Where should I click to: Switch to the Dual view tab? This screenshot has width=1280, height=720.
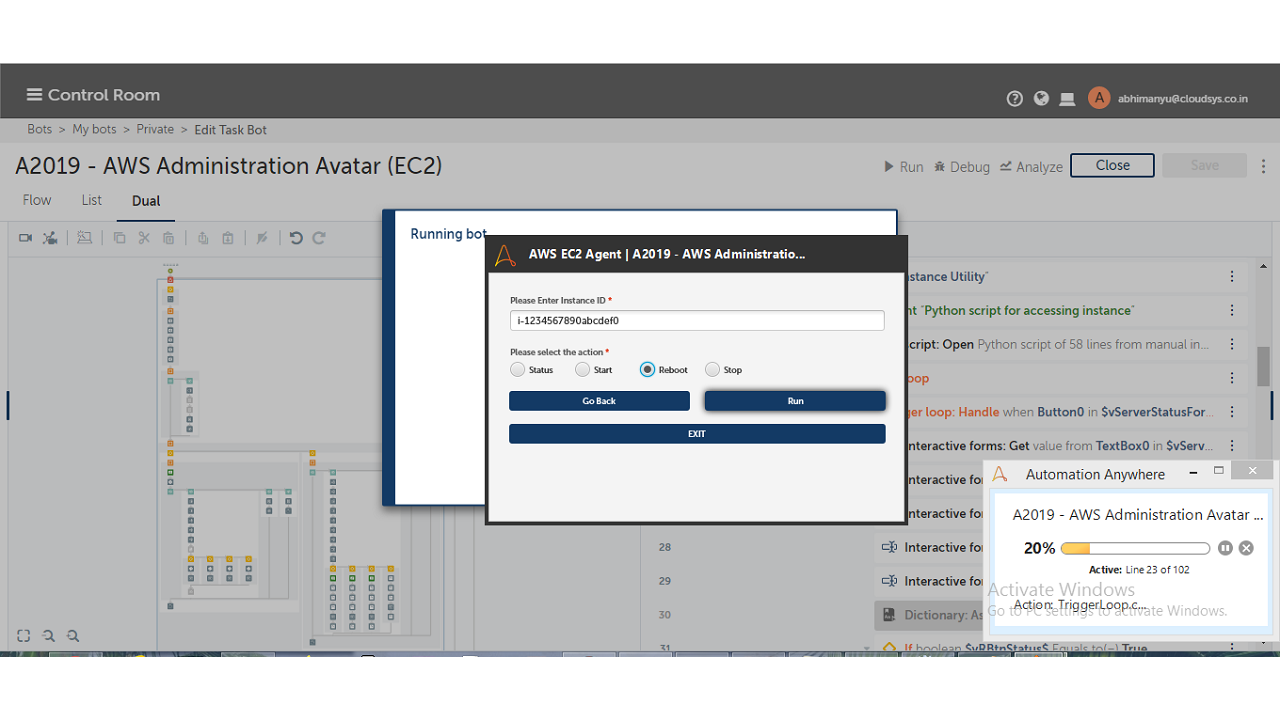[x=146, y=201]
